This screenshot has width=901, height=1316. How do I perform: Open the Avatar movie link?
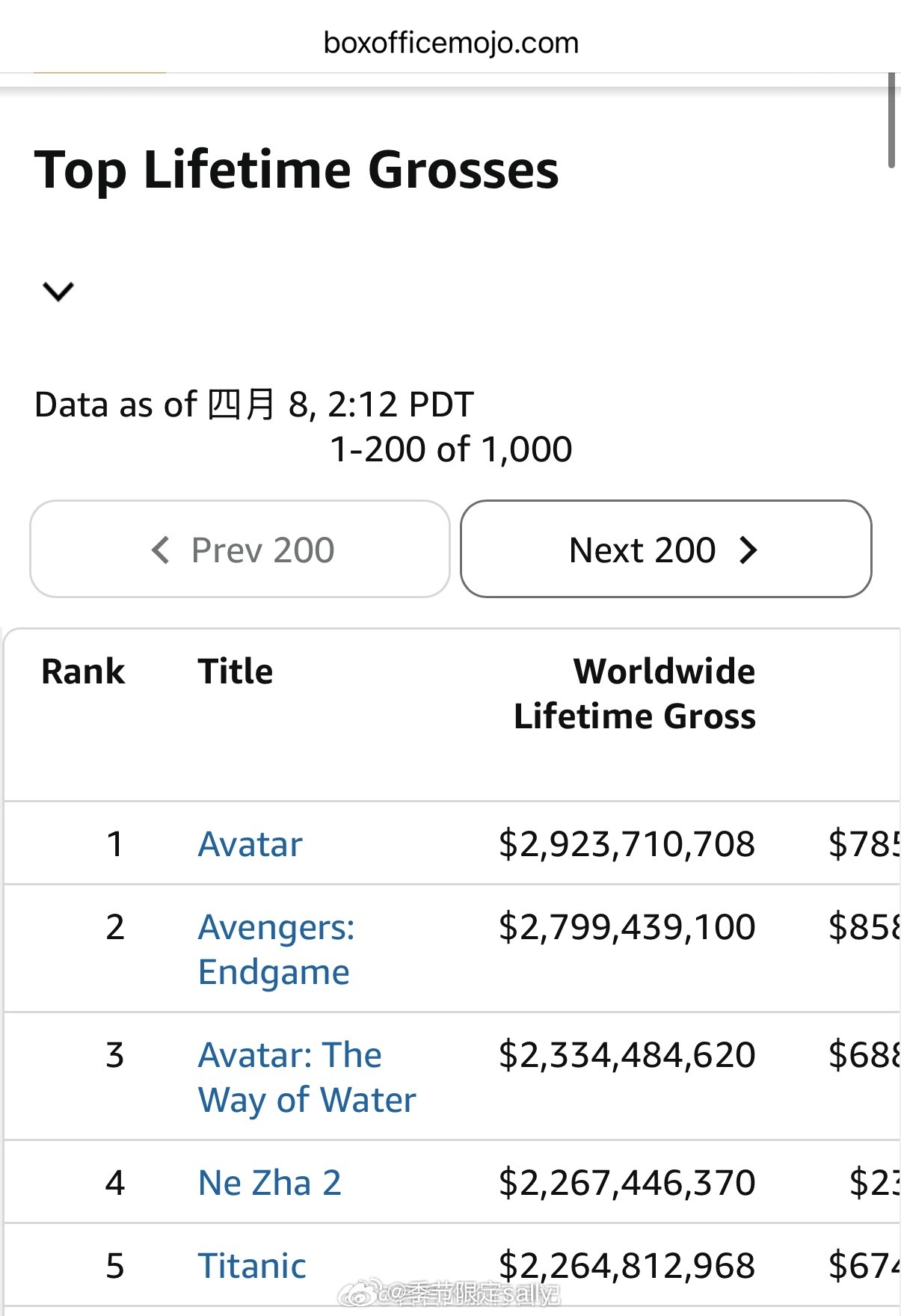point(250,844)
